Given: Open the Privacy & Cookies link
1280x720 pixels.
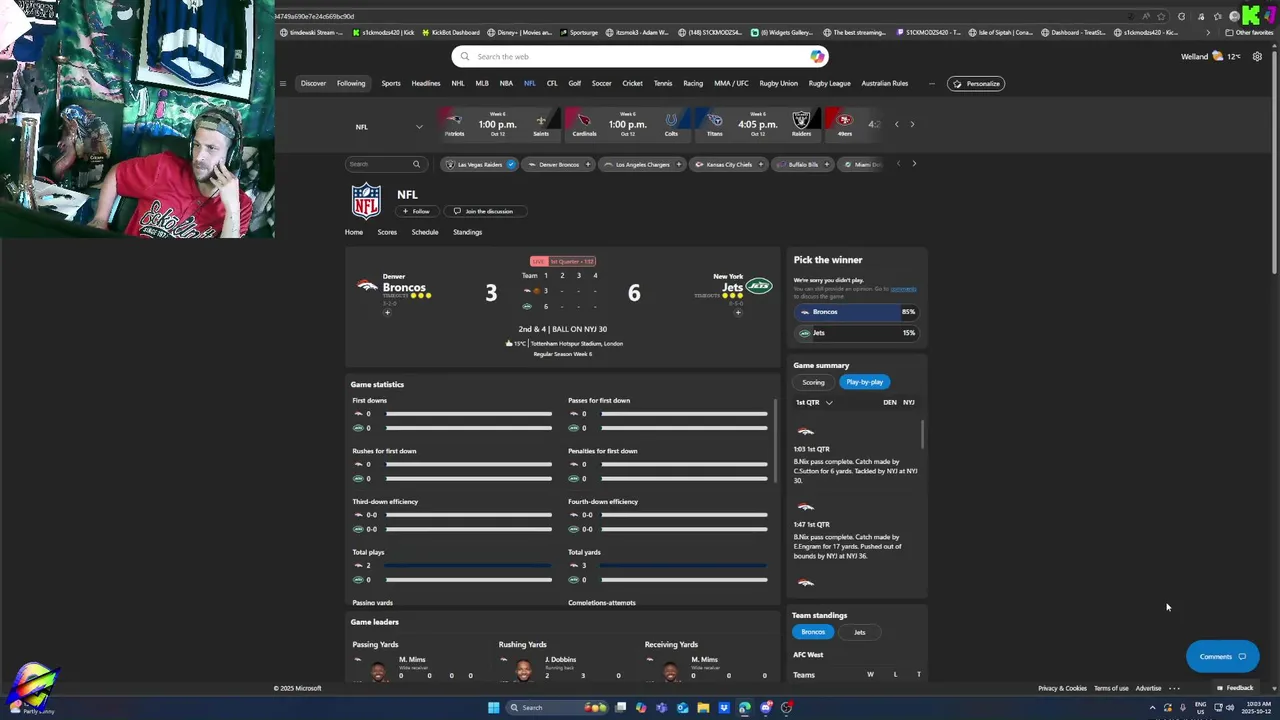Looking at the screenshot, I should 1062,688.
